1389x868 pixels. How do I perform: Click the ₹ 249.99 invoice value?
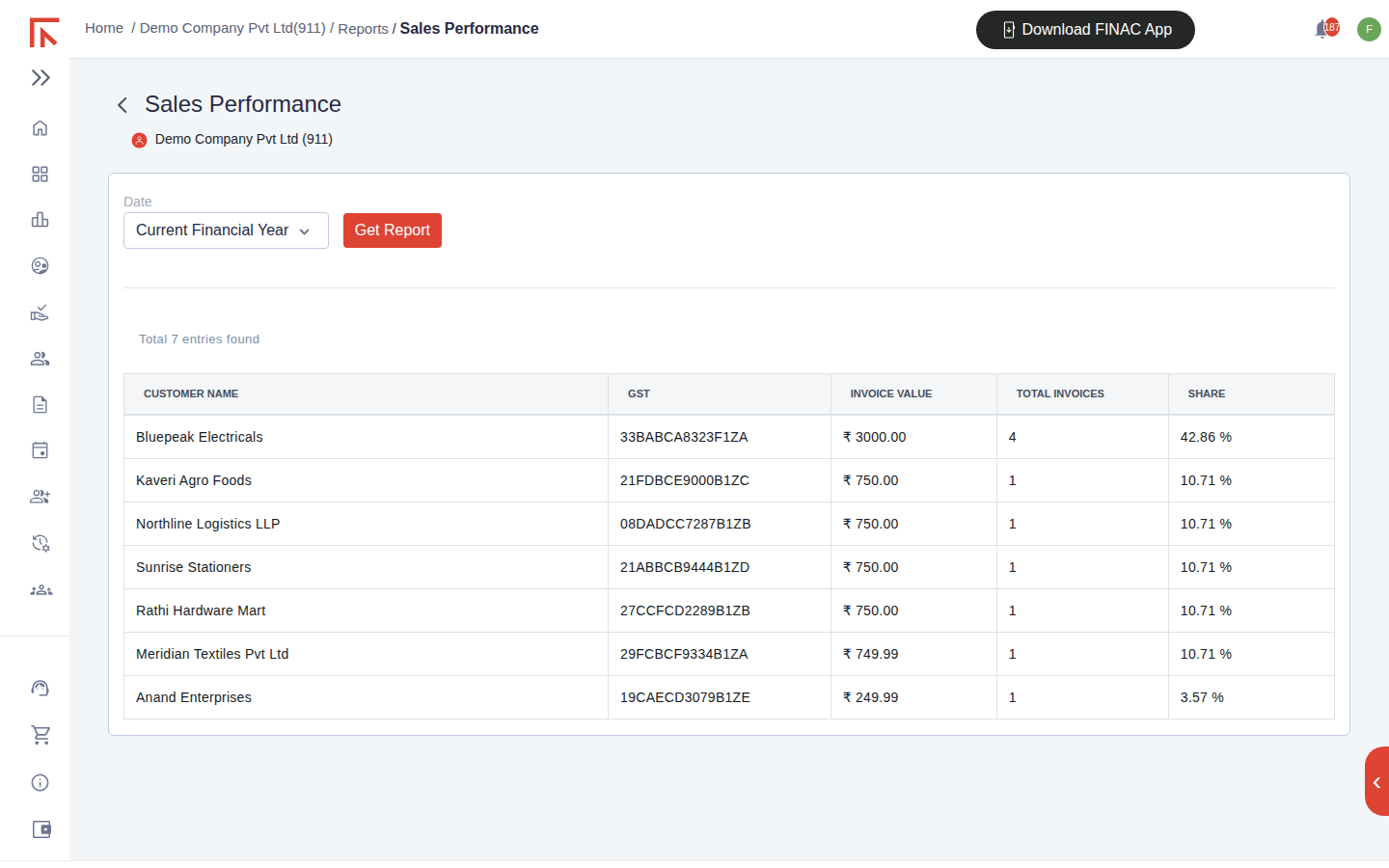(x=871, y=697)
